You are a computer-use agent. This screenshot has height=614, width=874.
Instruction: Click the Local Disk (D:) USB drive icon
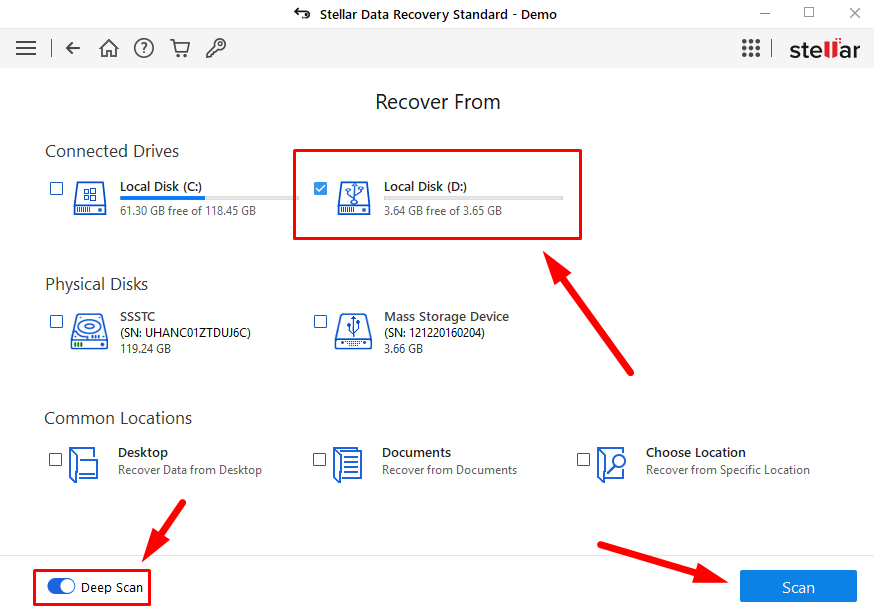pyautogui.click(x=354, y=198)
